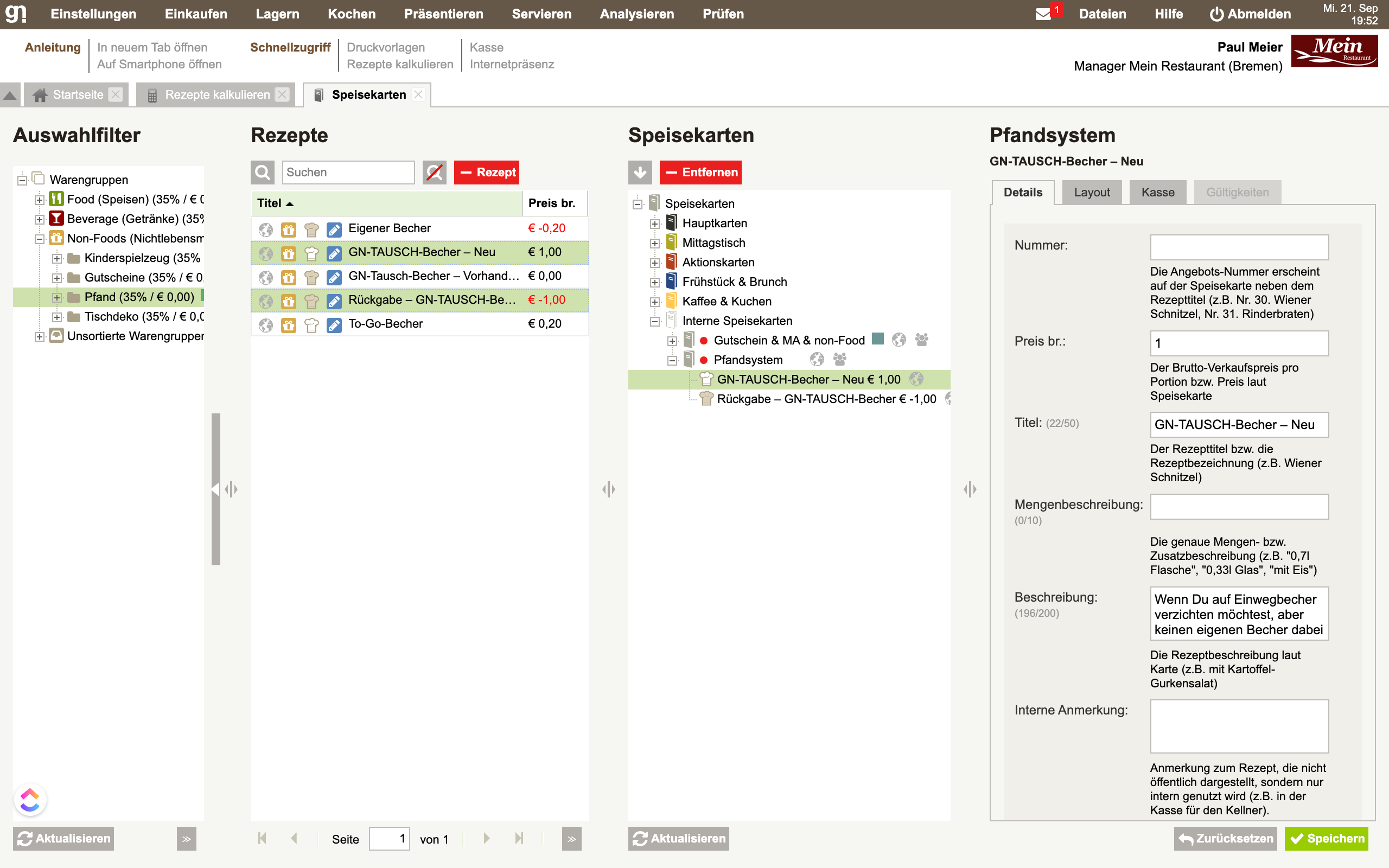Collapse tab bar with up triangle
1389x868 pixels.
10,95
